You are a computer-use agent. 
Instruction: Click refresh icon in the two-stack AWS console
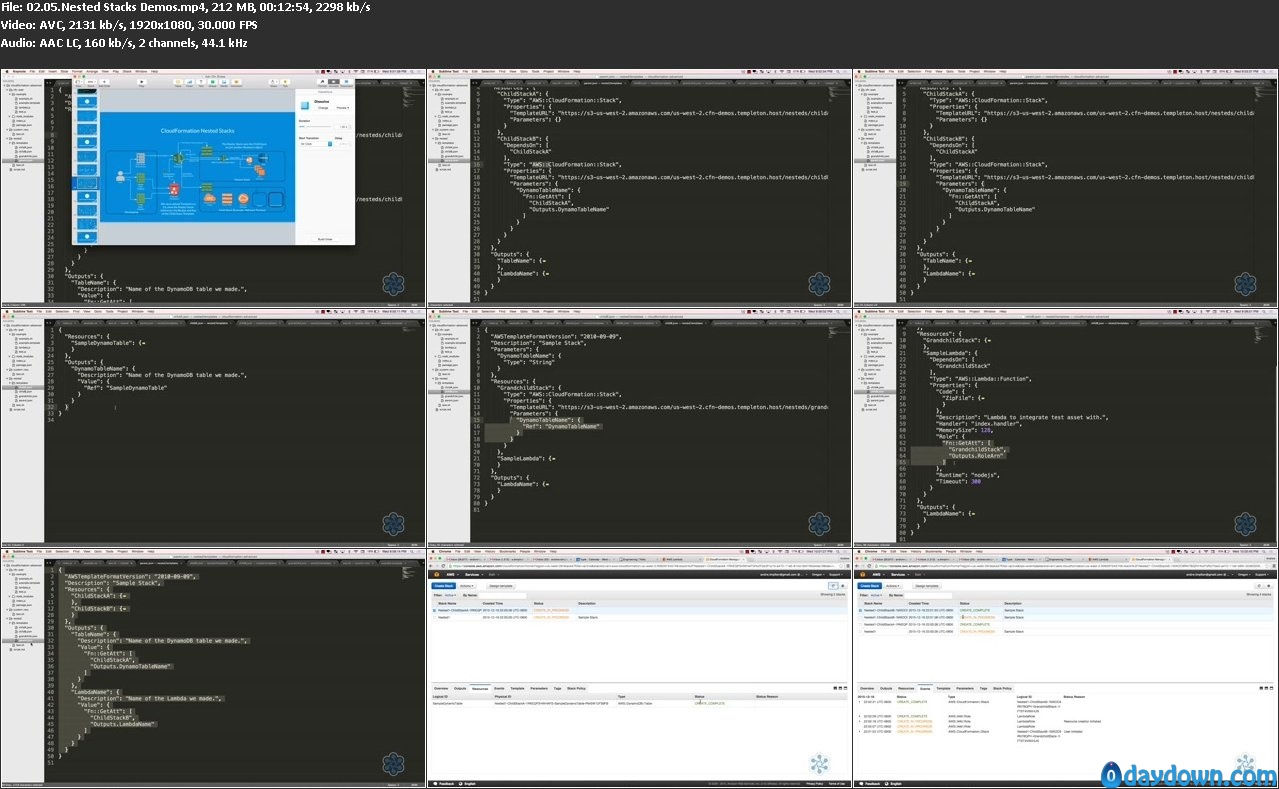[832, 586]
